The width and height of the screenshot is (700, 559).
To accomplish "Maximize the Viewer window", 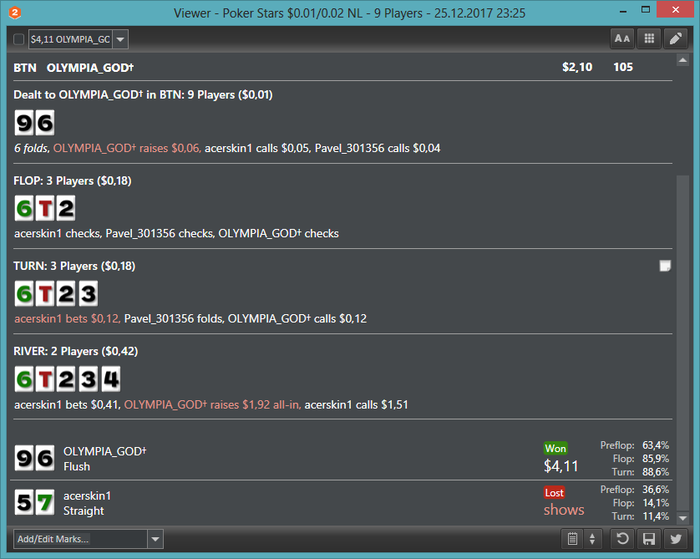I will pyautogui.click(x=645, y=10).
